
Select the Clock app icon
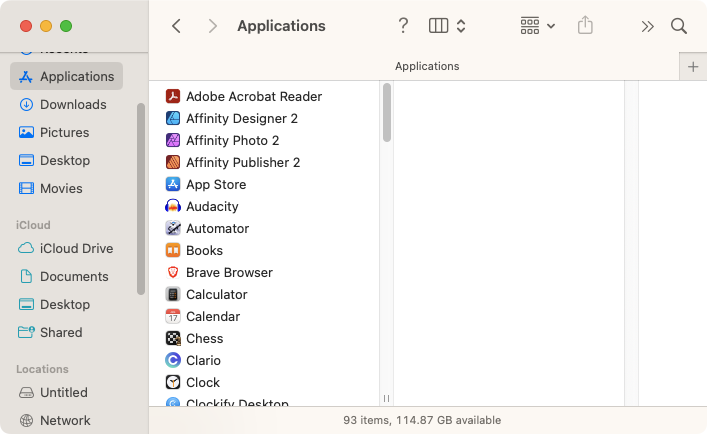(173, 383)
